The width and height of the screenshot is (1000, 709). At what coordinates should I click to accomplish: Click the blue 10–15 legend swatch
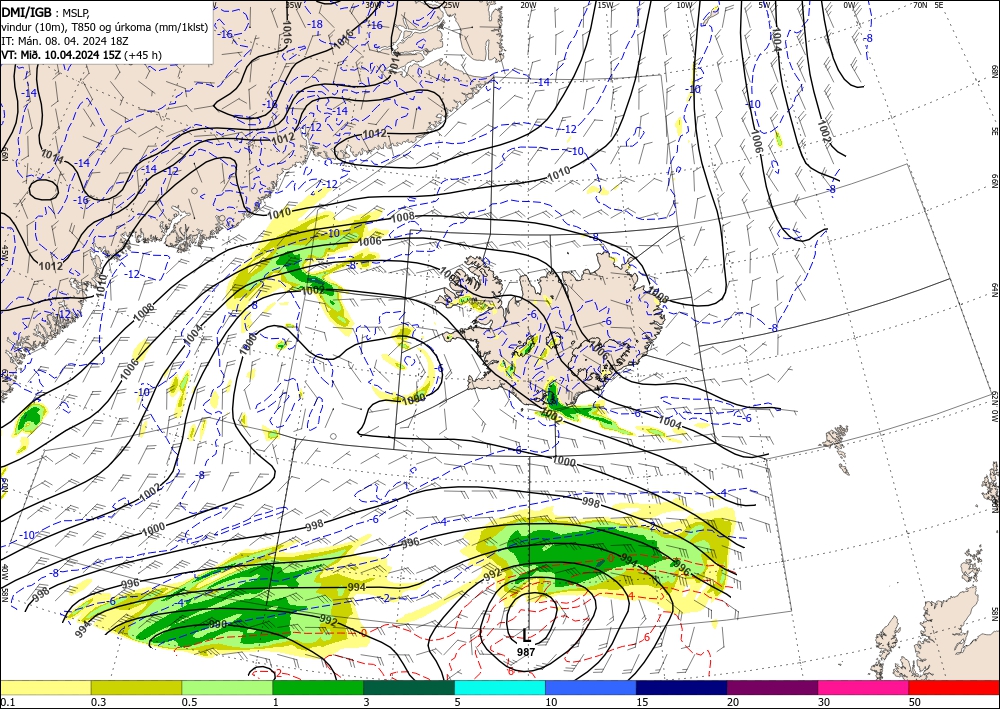(591, 687)
